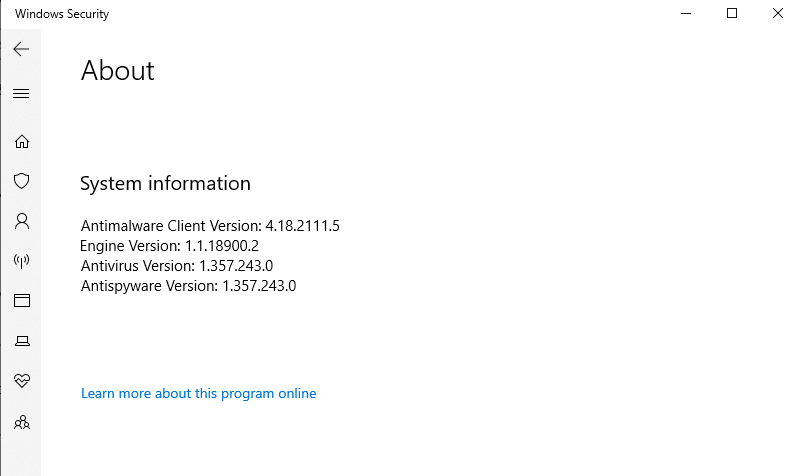Click Learn more about this program online

pyautogui.click(x=198, y=394)
